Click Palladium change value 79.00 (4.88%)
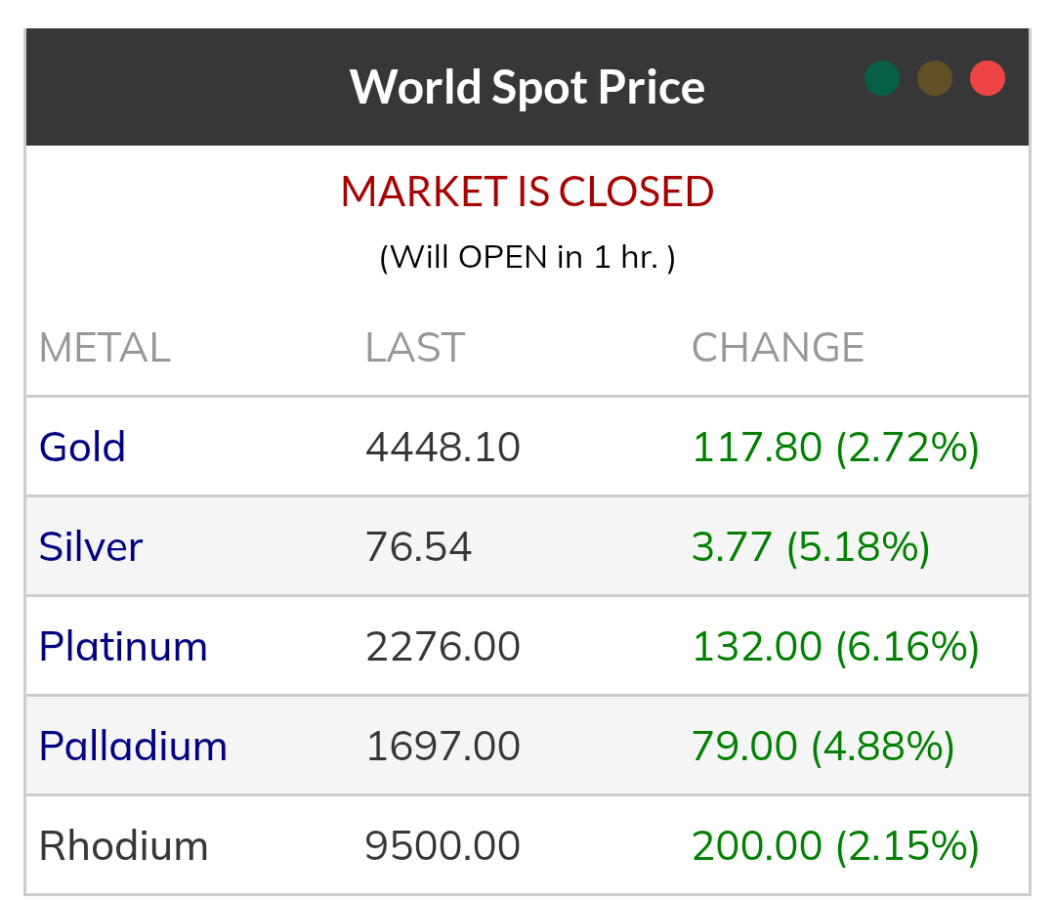The image size is (1055, 900). coord(823,747)
